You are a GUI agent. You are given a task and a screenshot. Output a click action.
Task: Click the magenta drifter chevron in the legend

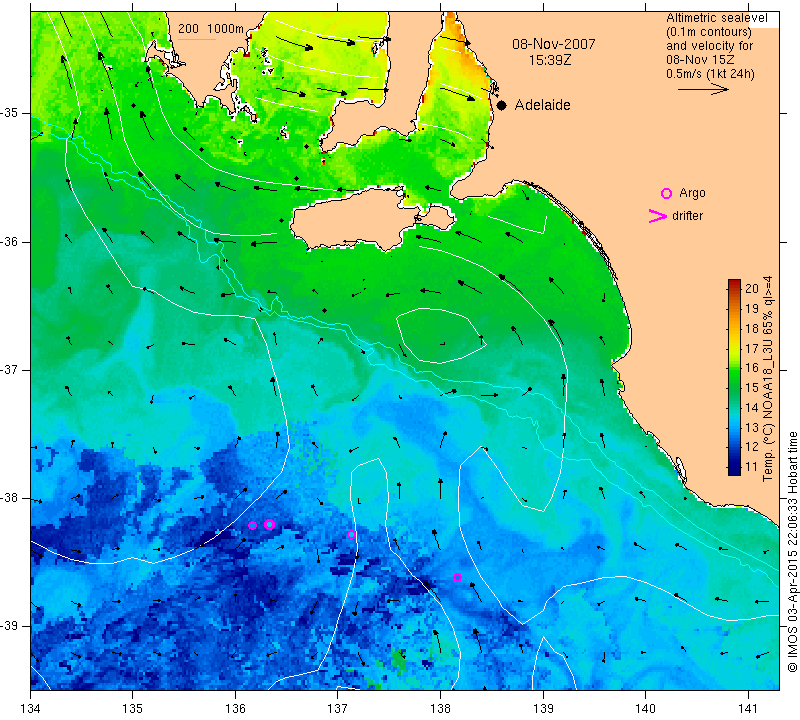tap(658, 216)
